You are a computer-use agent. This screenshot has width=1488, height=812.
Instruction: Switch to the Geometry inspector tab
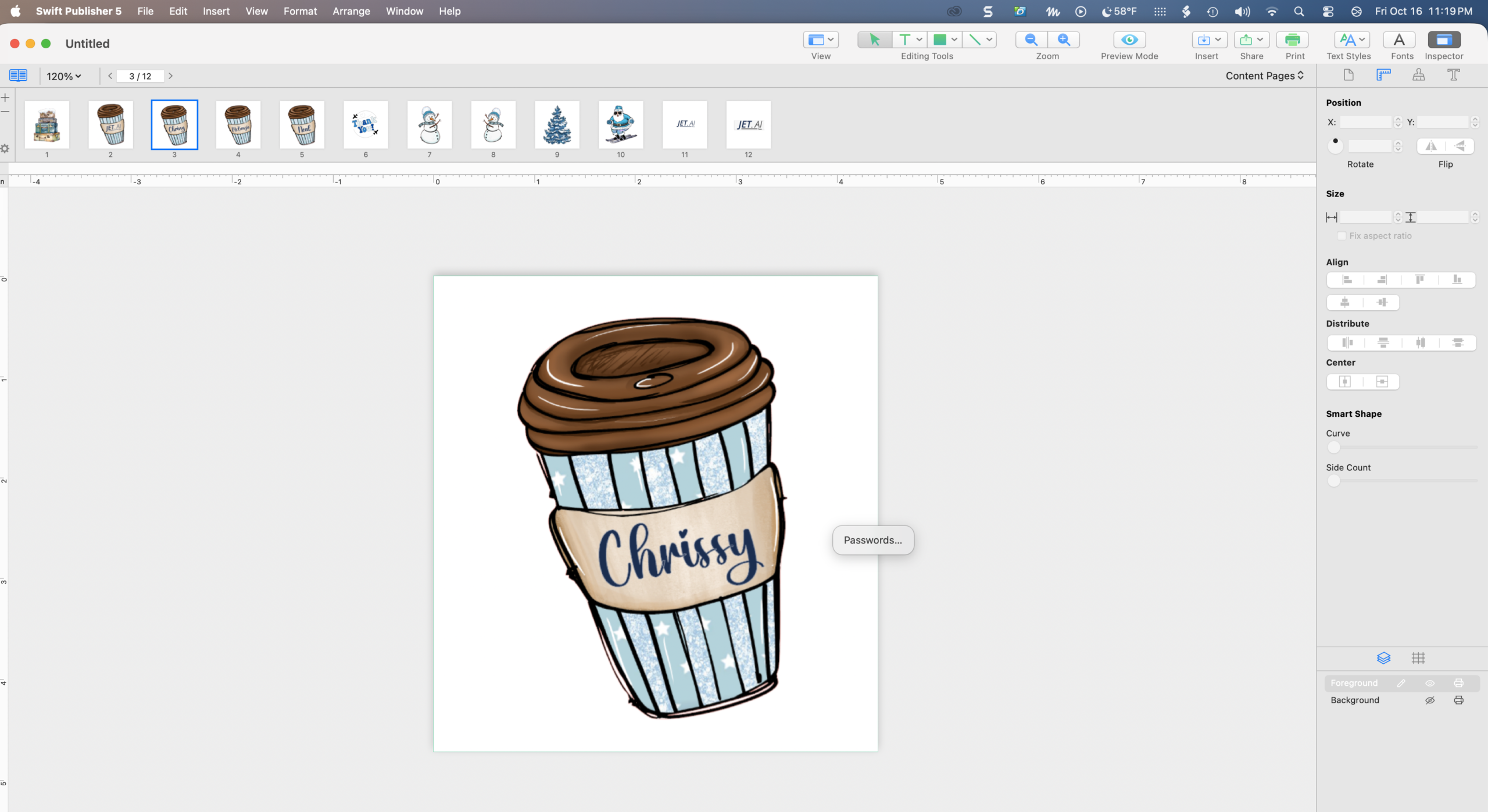[x=1383, y=75]
